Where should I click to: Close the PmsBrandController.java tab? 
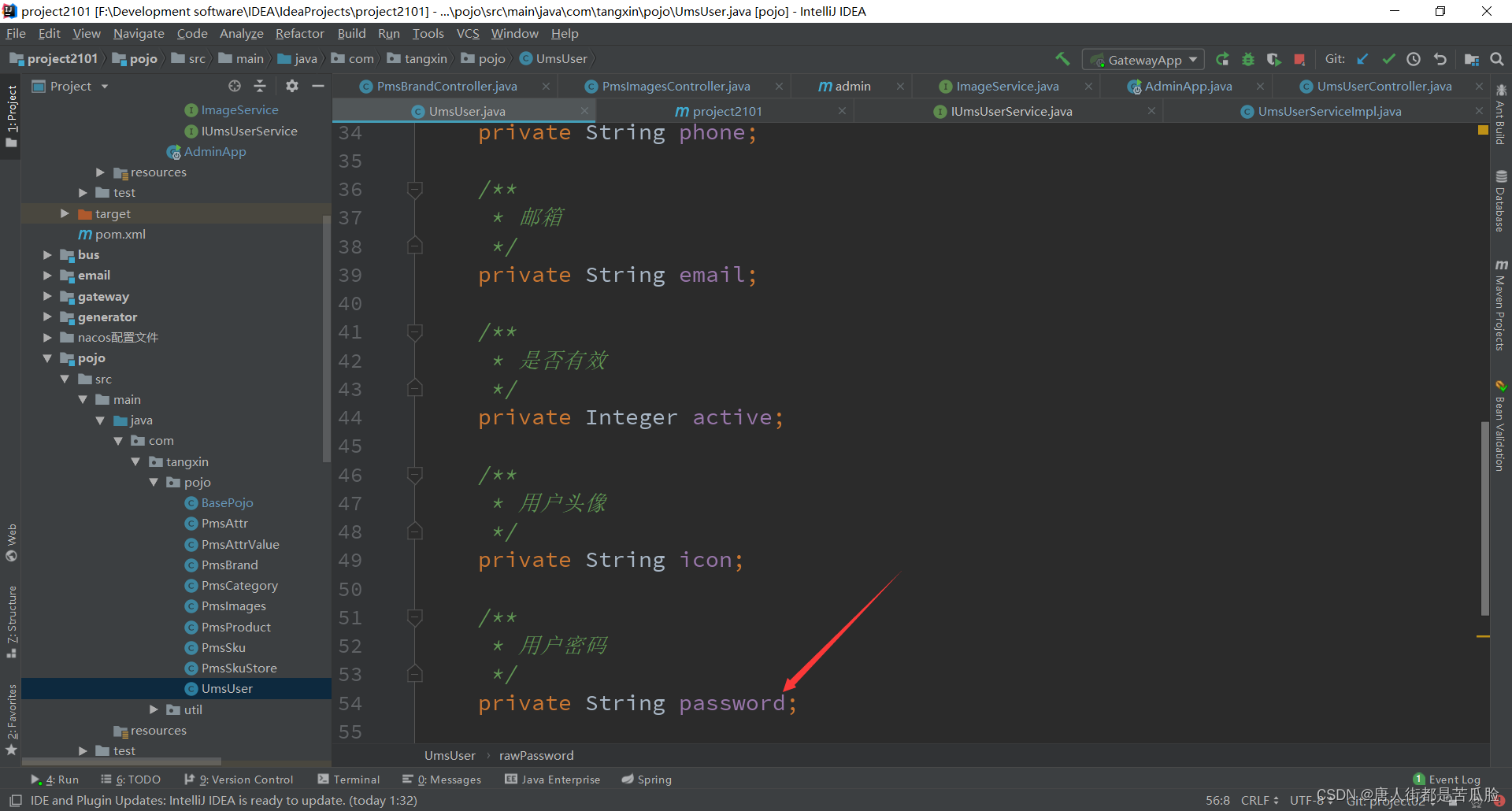point(546,87)
